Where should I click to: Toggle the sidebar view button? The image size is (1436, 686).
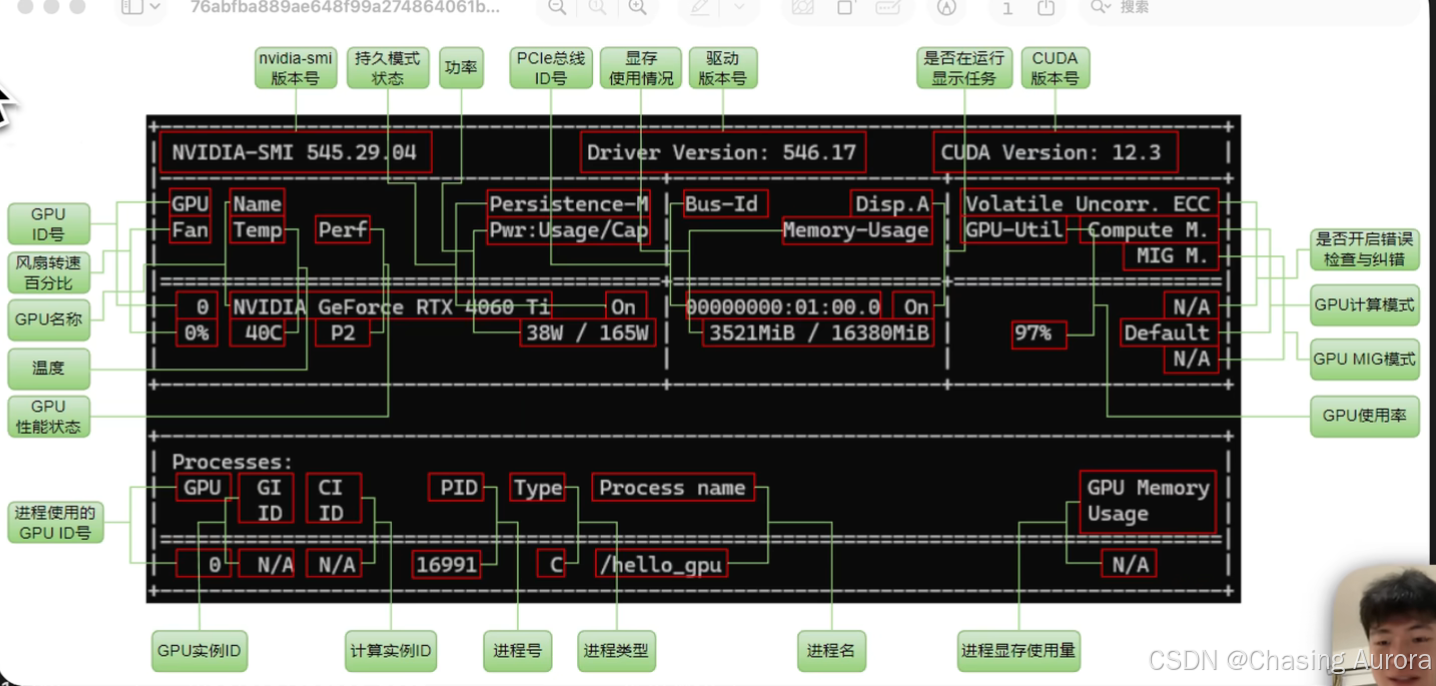pos(131,7)
